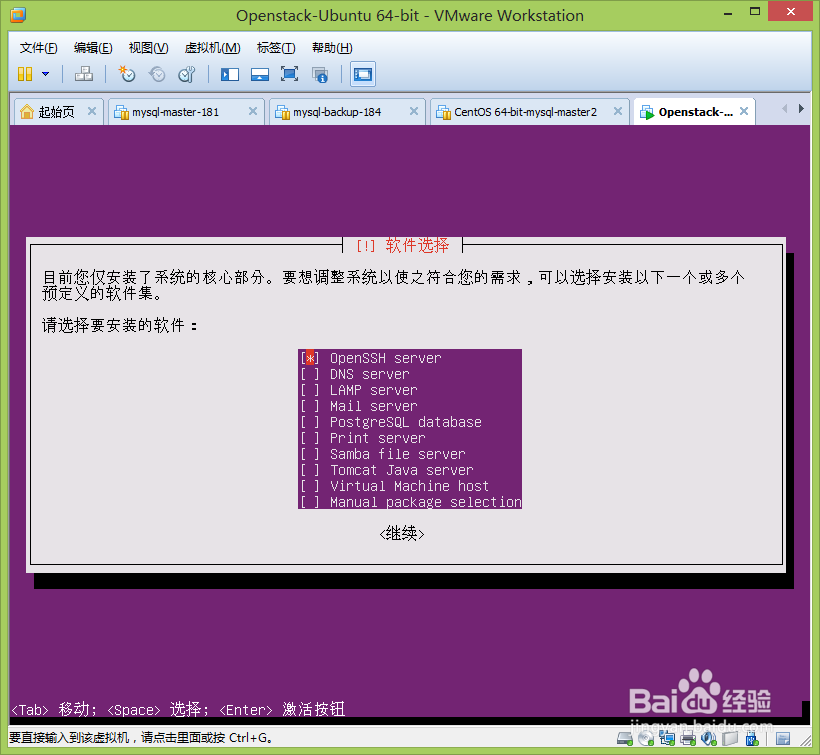
Task: Open the Snapshot Manager
Action: click(x=188, y=74)
